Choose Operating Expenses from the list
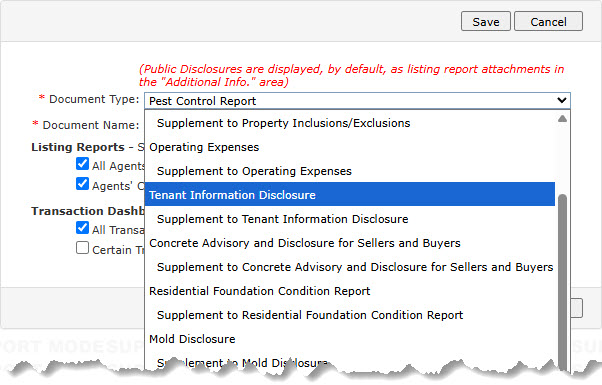This screenshot has height=385, width=602. tap(350, 147)
